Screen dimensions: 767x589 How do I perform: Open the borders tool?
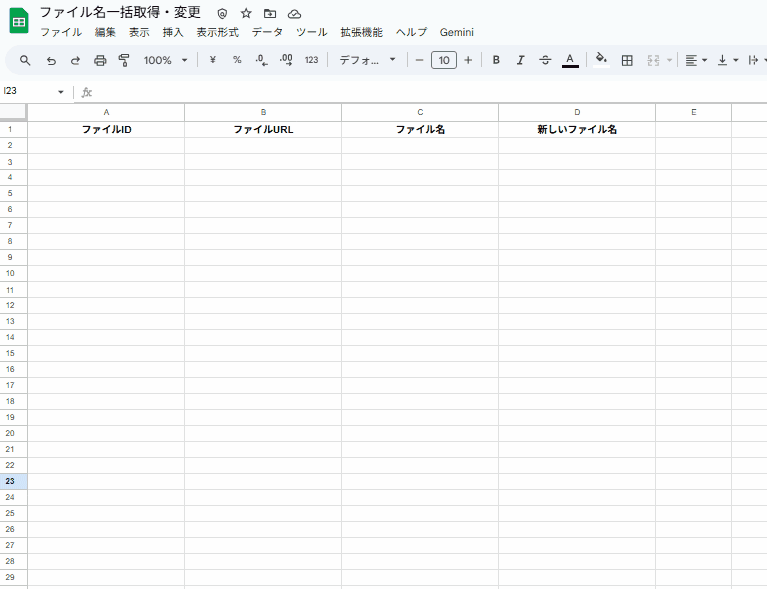pyautogui.click(x=627, y=60)
